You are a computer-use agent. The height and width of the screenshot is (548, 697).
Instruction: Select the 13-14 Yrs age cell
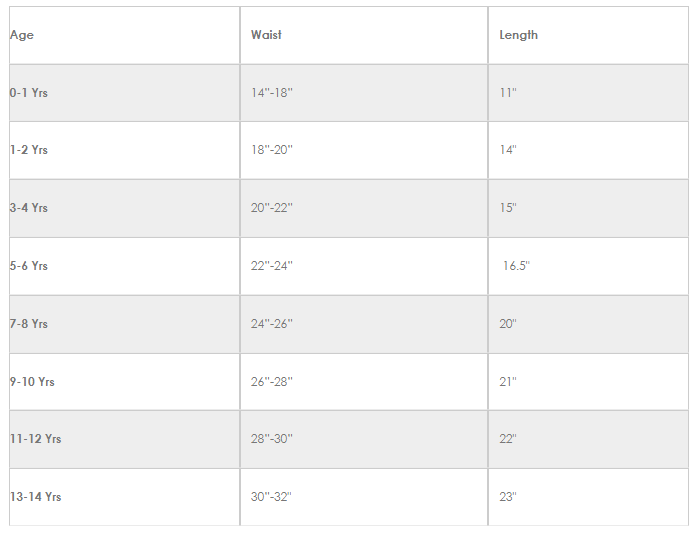35,497
